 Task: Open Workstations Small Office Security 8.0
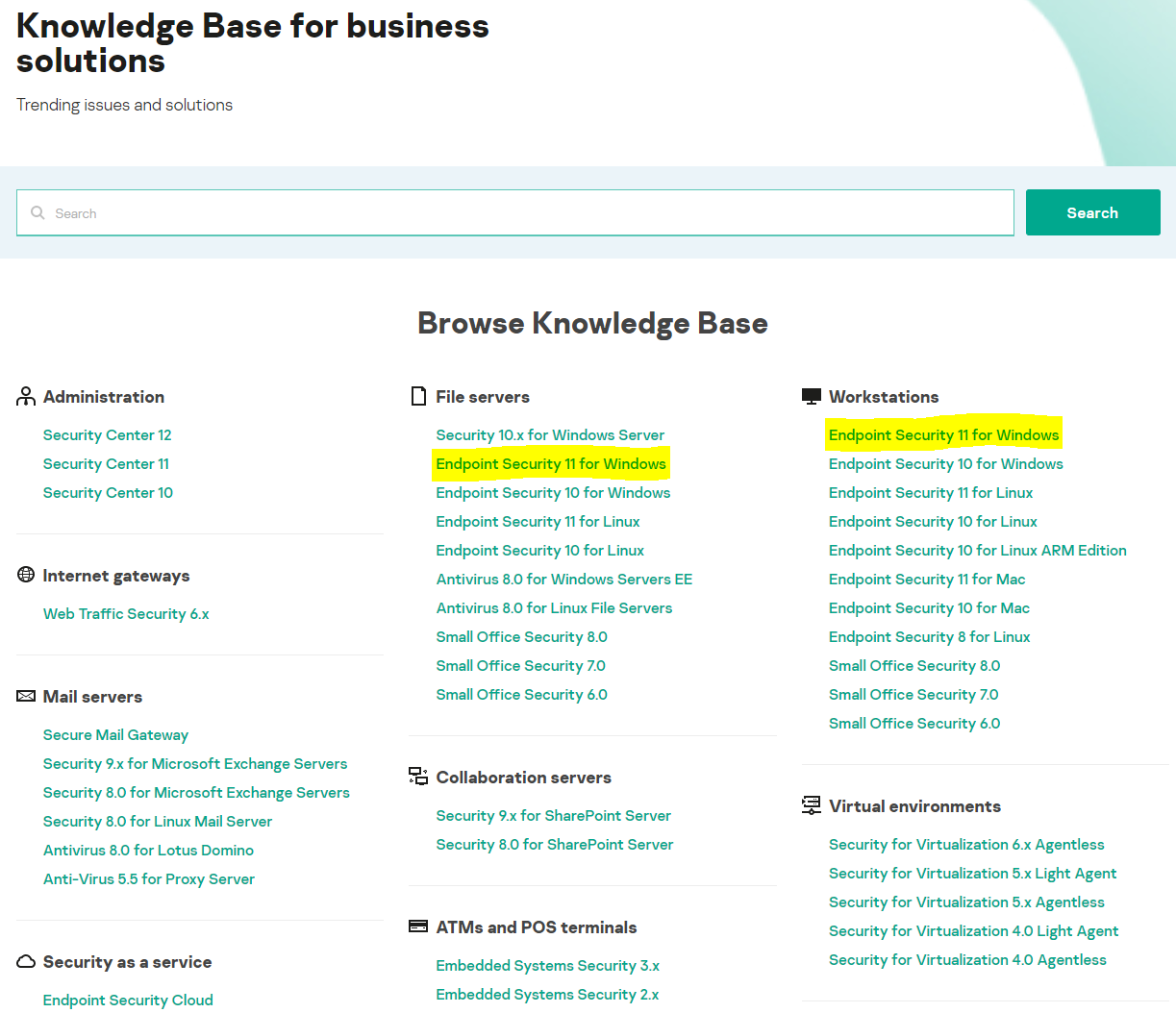(914, 666)
